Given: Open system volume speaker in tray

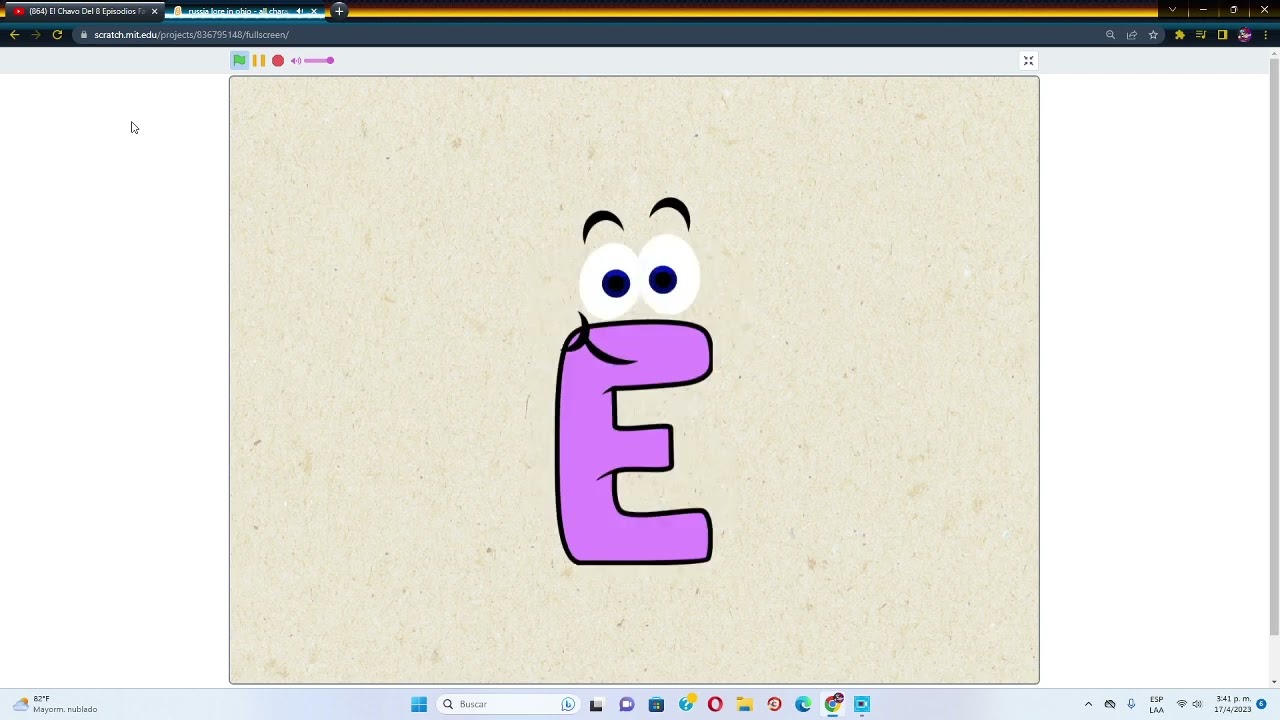Looking at the screenshot, I should [x=1197, y=704].
